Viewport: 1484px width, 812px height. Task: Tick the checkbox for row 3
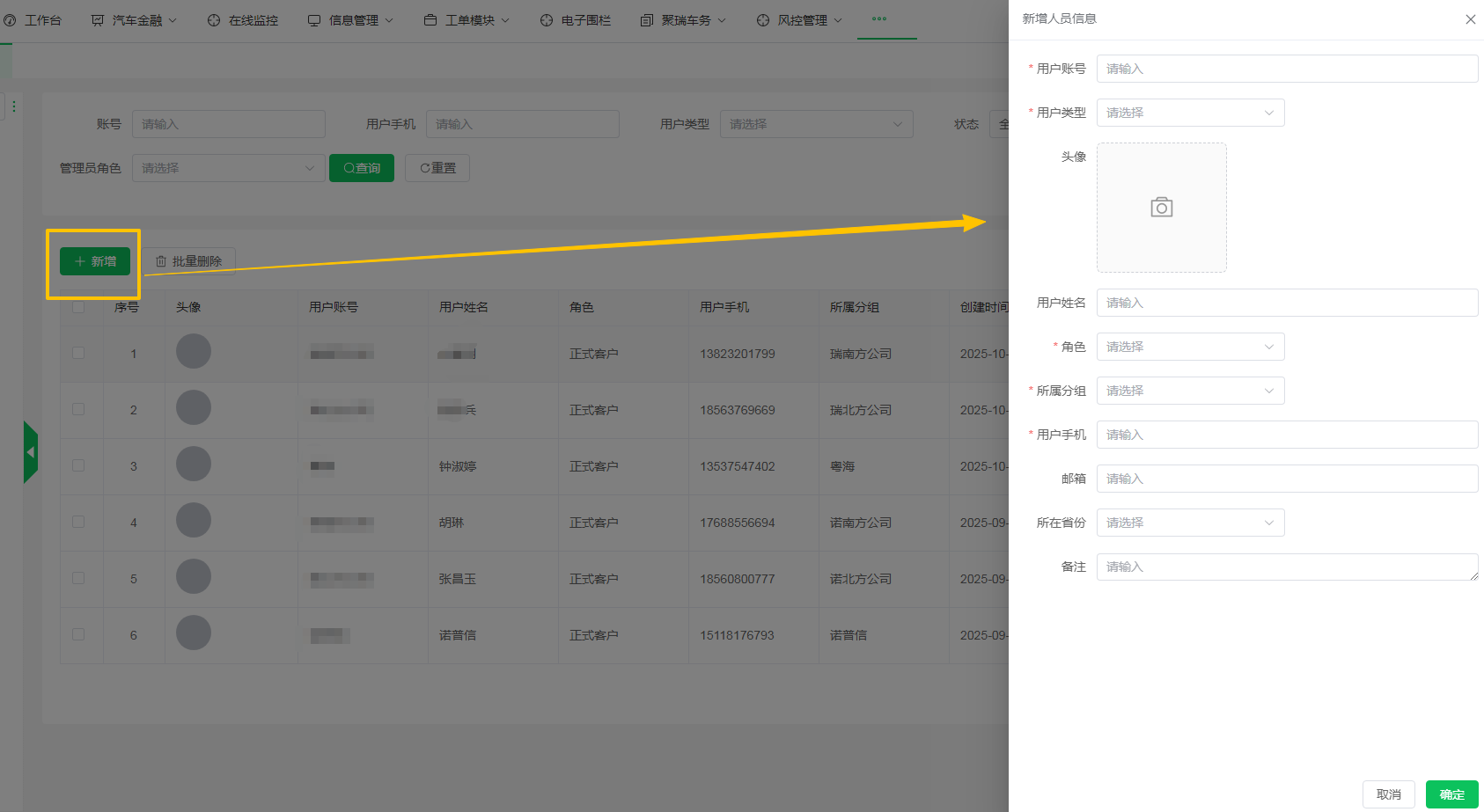pos(78,465)
